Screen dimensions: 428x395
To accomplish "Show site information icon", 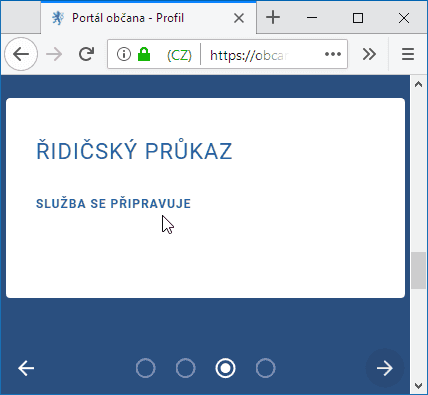I will coord(124,54).
